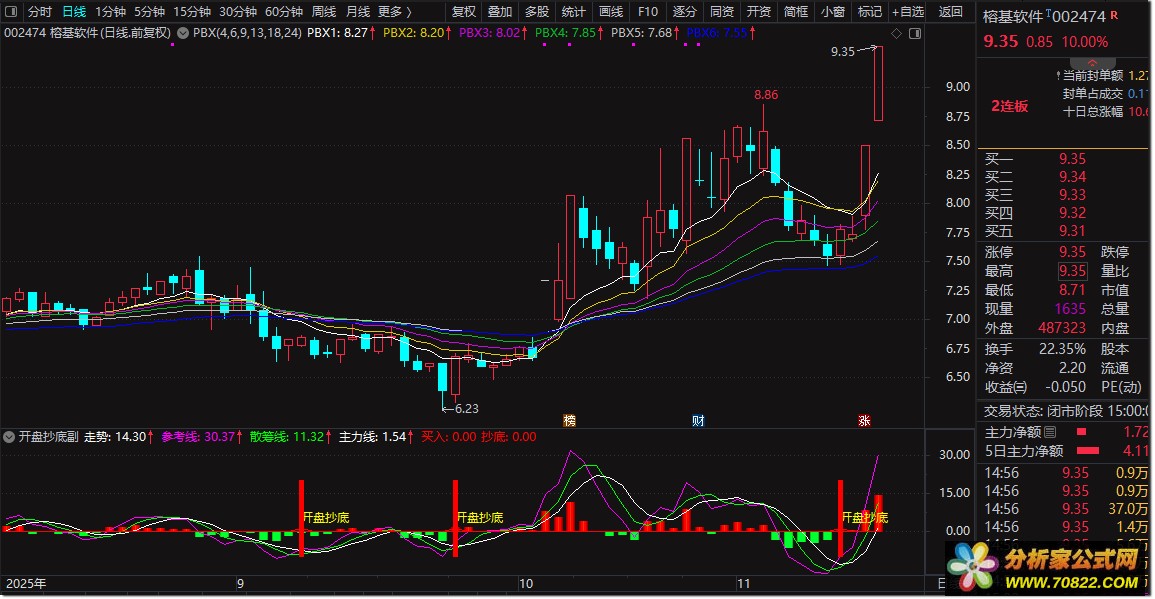Click 开资 toolbar button
The width and height of the screenshot is (1155, 599).
tap(759, 12)
